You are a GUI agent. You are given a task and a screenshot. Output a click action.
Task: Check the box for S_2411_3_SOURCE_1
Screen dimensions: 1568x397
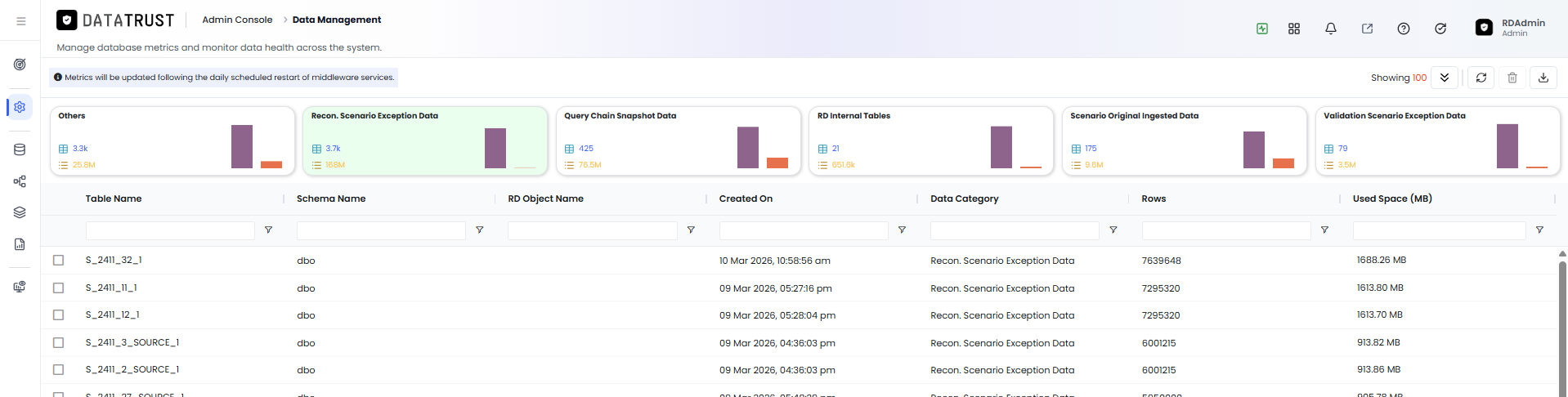(58, 342)
